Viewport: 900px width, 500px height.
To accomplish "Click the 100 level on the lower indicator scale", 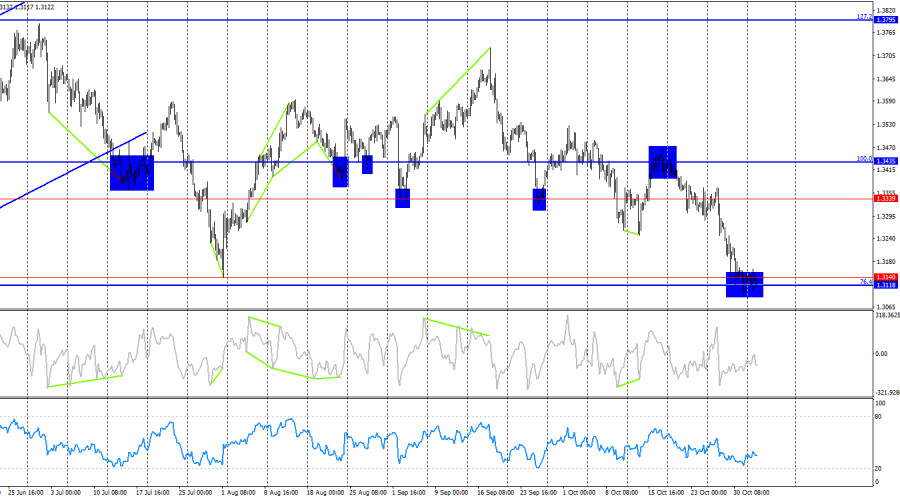I will (x=880, y=404).
